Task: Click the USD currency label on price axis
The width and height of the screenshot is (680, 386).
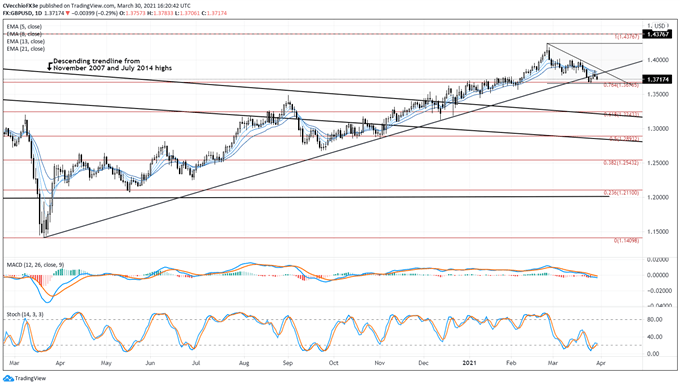Action: [660, 26]
